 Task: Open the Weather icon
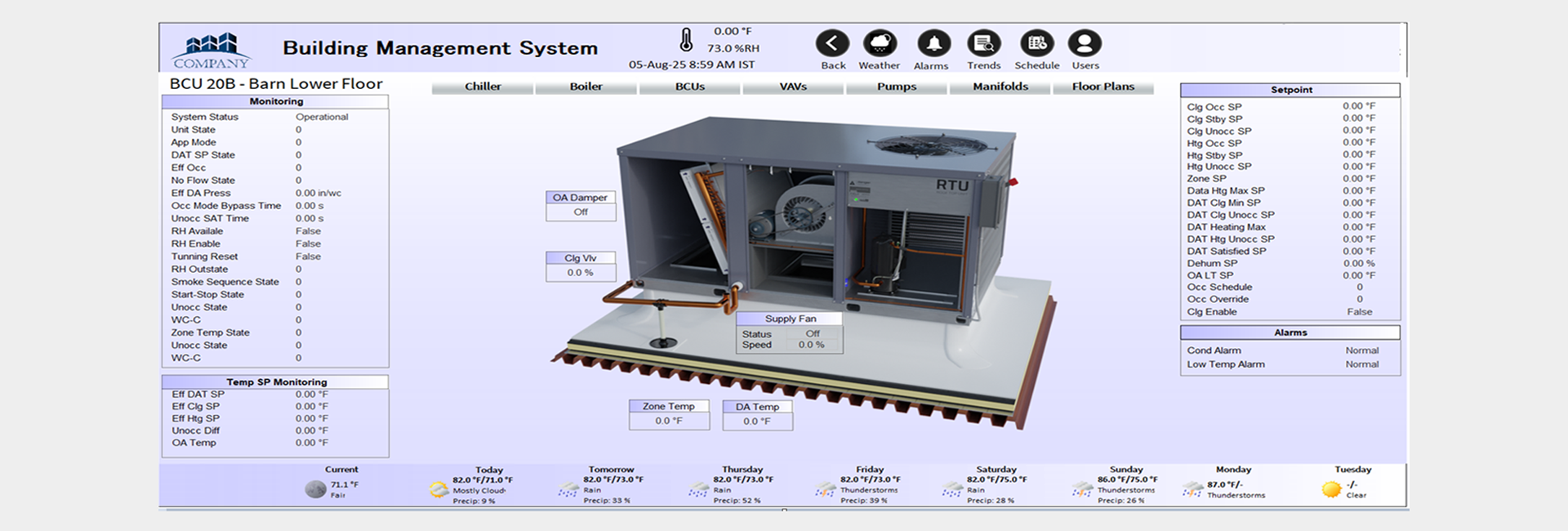(880, 43)
